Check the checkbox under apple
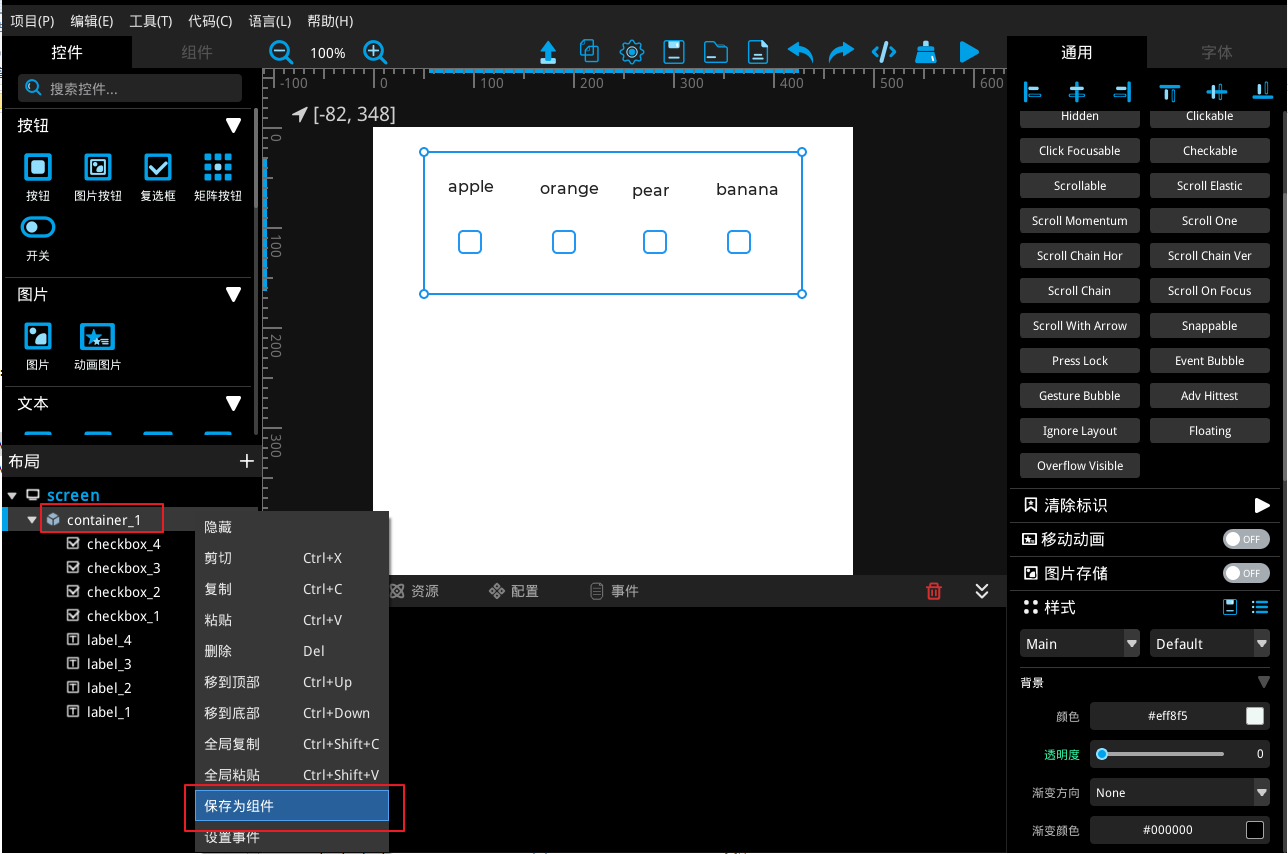 click(470, 242)
